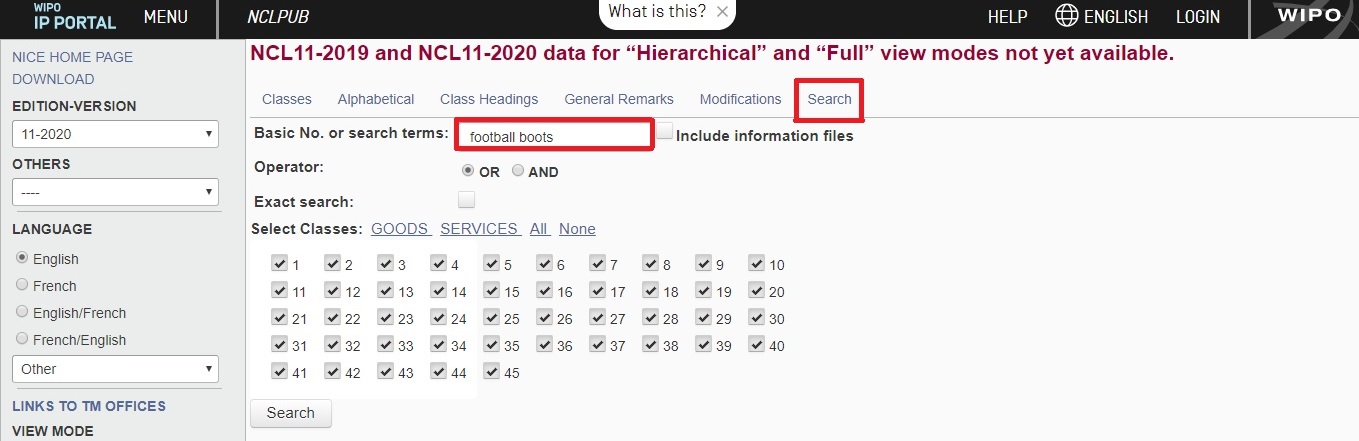
Task: Switch to the Classes tab
Action: [x=287, y=99]
